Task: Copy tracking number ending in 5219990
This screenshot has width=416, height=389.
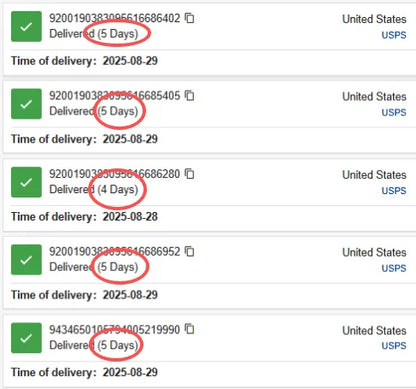Action: coord(190,329)
